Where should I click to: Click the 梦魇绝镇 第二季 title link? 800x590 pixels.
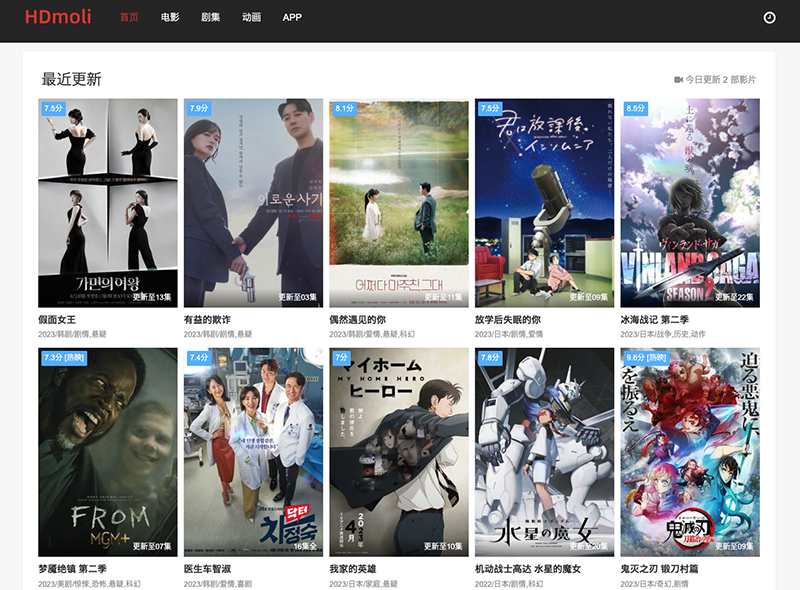(x=72, y=569)
